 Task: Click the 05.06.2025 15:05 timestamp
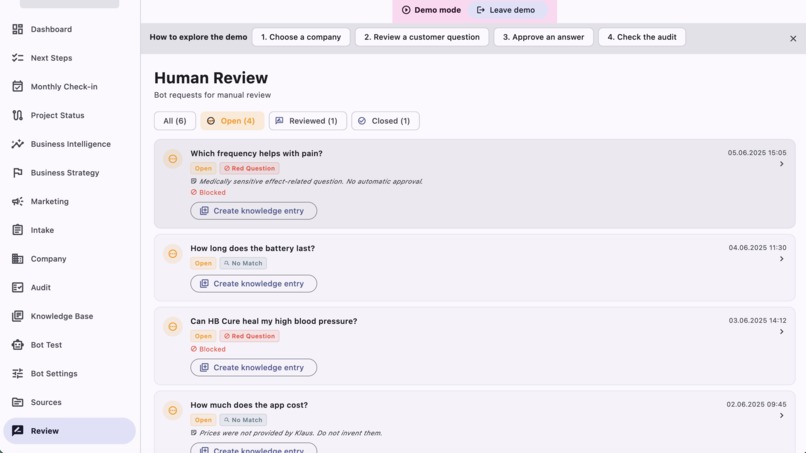pyautogui.click(x=757, y=153)
